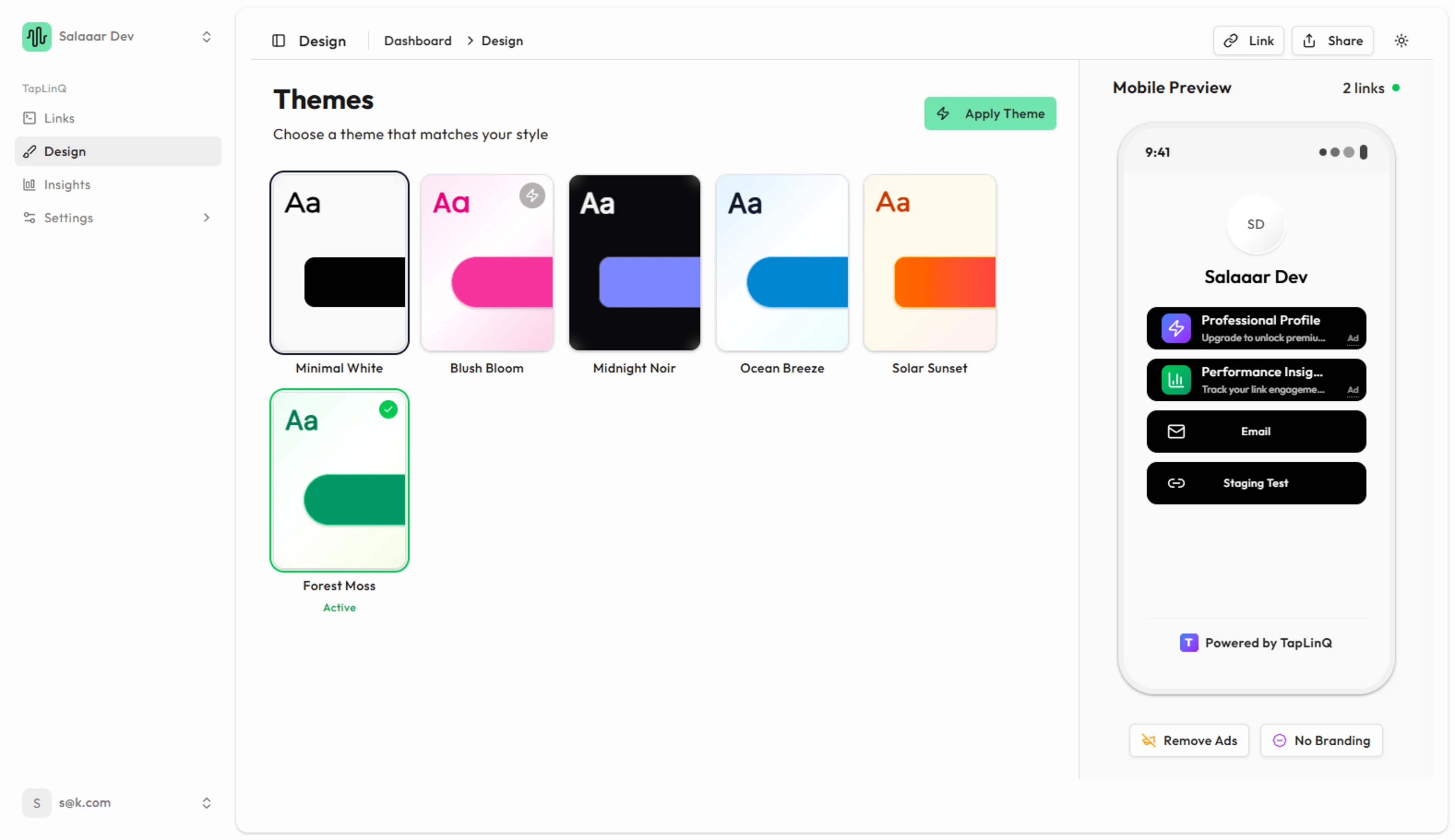Toggle the sidebar panel icon
The height and width of the screenshot is (840, 1455).
278,41
